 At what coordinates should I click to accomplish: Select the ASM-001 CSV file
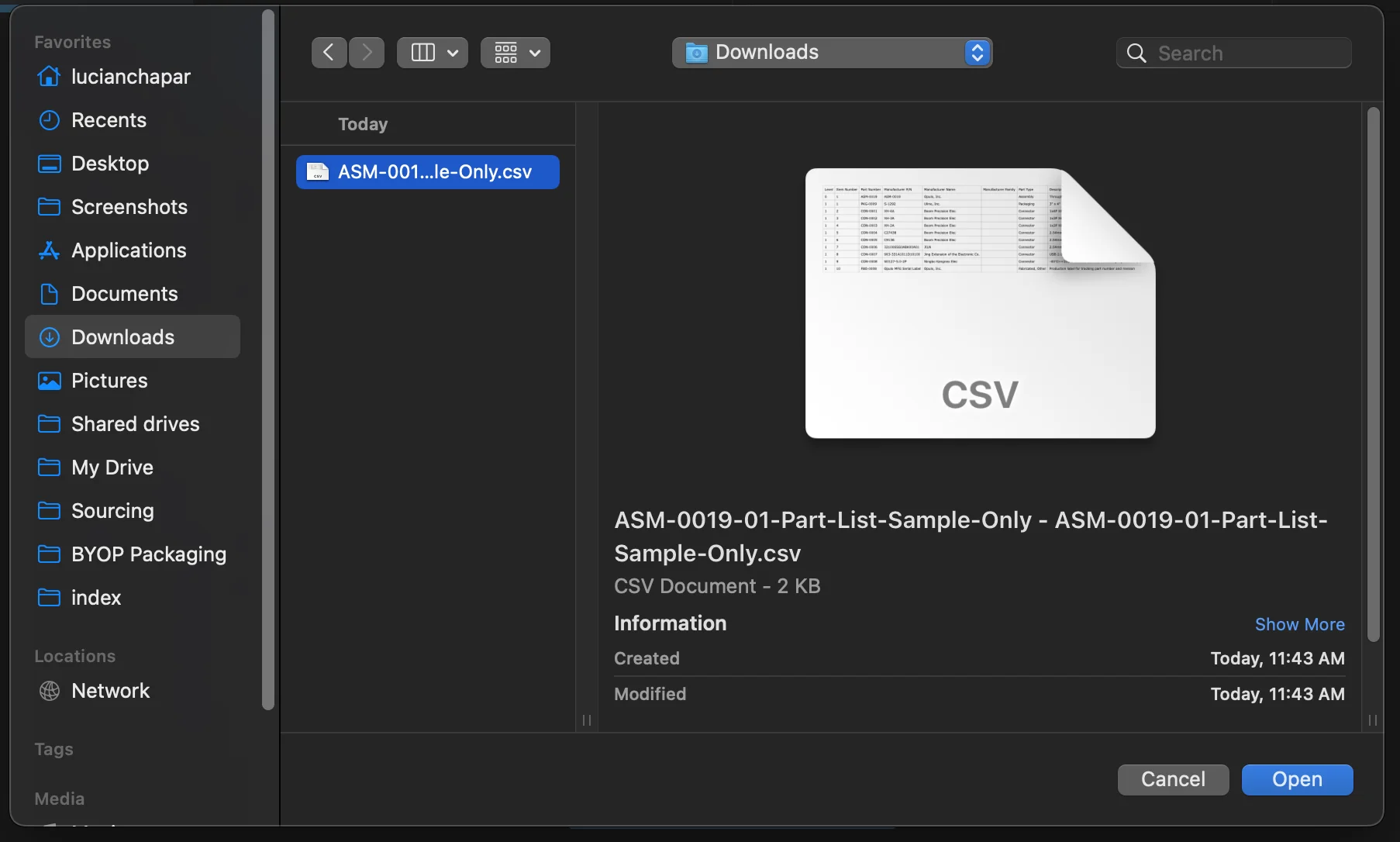pyautogui.click(x=428, y=172)
